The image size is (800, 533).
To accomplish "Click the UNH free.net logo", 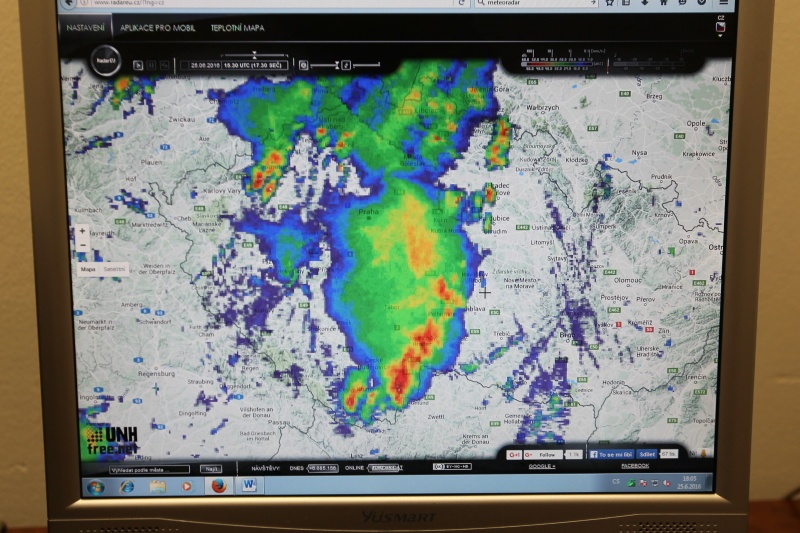I will tap(112, 442).
